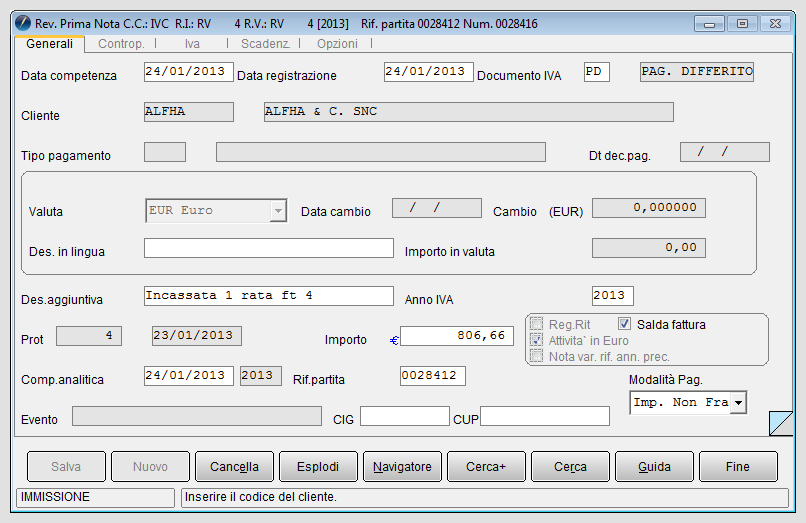The image size is (806, 523).
Task: Click the blue euro currency icon beside Importo
Action: point(394,340)
